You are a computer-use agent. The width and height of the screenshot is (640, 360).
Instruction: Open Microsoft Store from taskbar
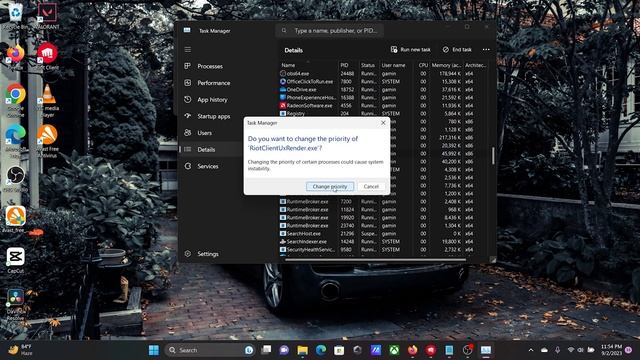(x=339, y=350)
